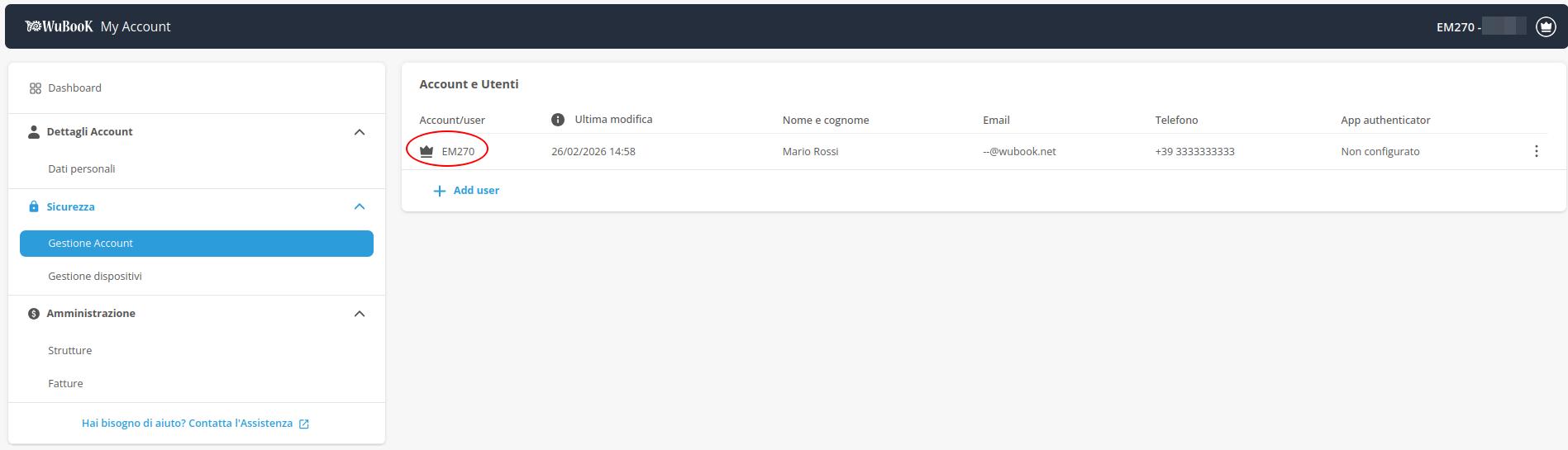Click the Add user button
1568x450 pixels.
point(467,191)
